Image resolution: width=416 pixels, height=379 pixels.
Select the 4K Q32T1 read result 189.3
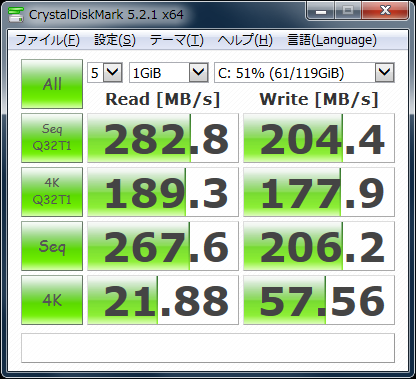[x=163, y=192]
